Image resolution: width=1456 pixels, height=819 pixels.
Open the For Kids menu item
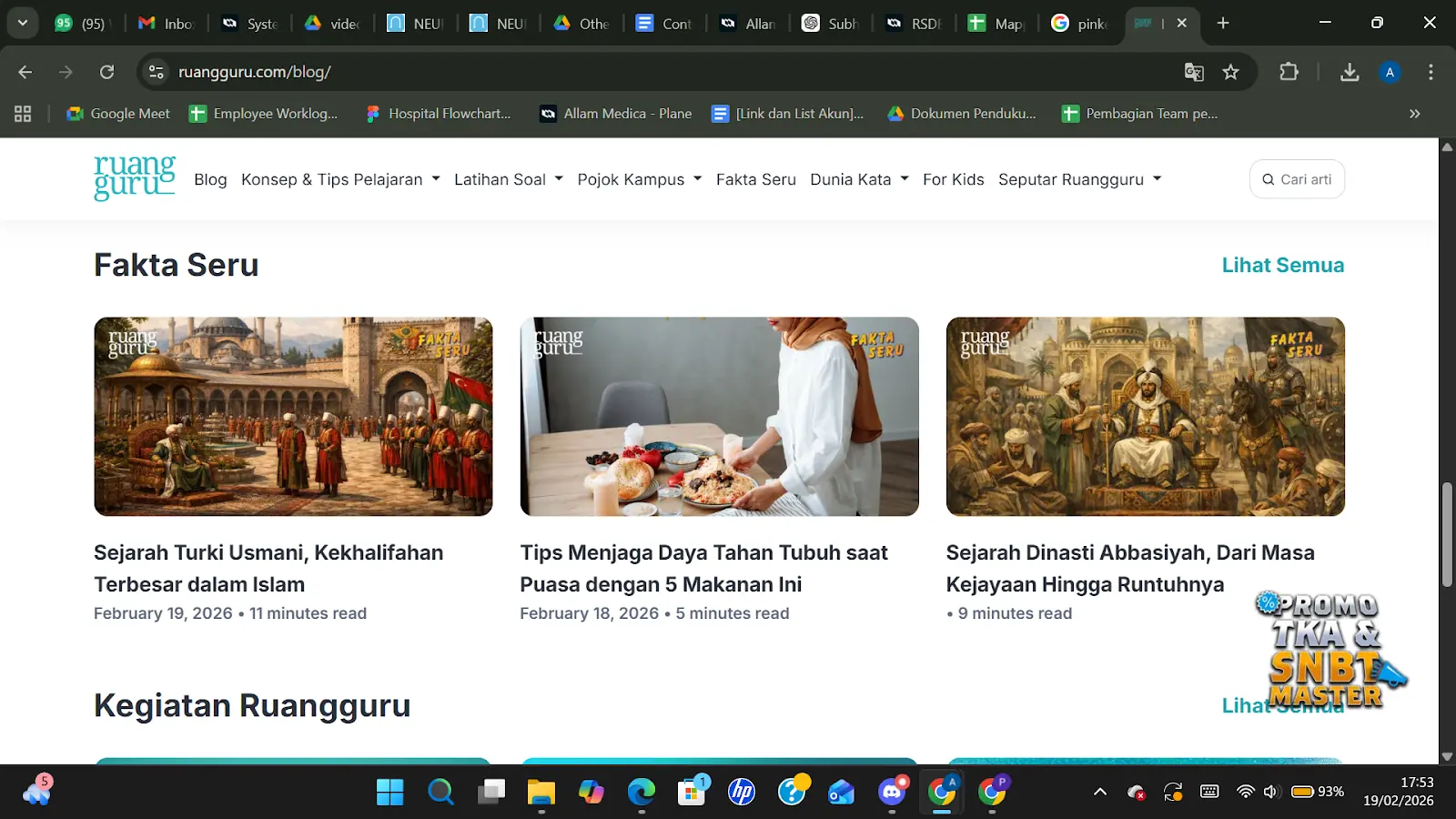tap(954, 179)
